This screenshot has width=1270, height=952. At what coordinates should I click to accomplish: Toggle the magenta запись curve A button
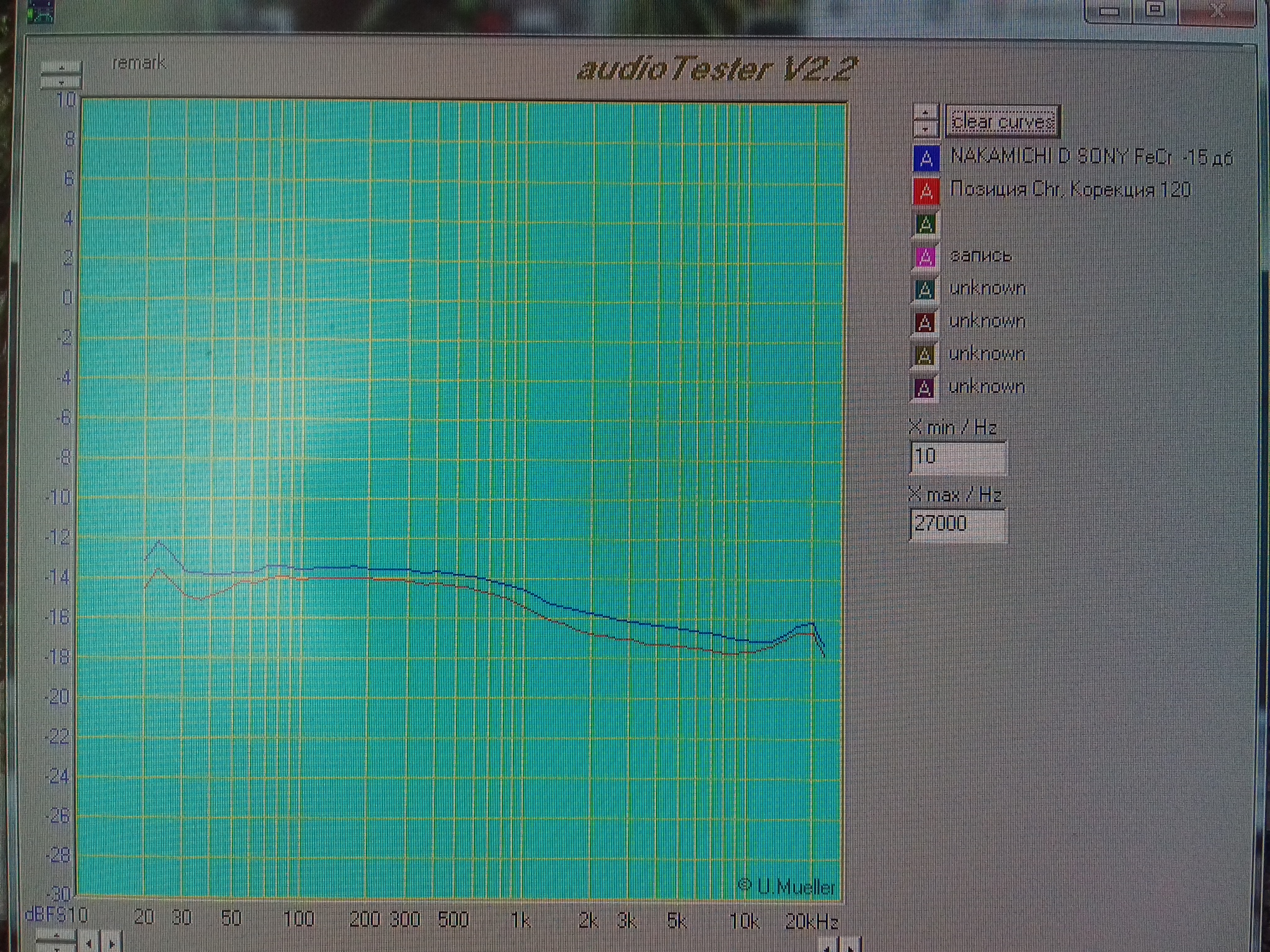click(x=925, y=257)
